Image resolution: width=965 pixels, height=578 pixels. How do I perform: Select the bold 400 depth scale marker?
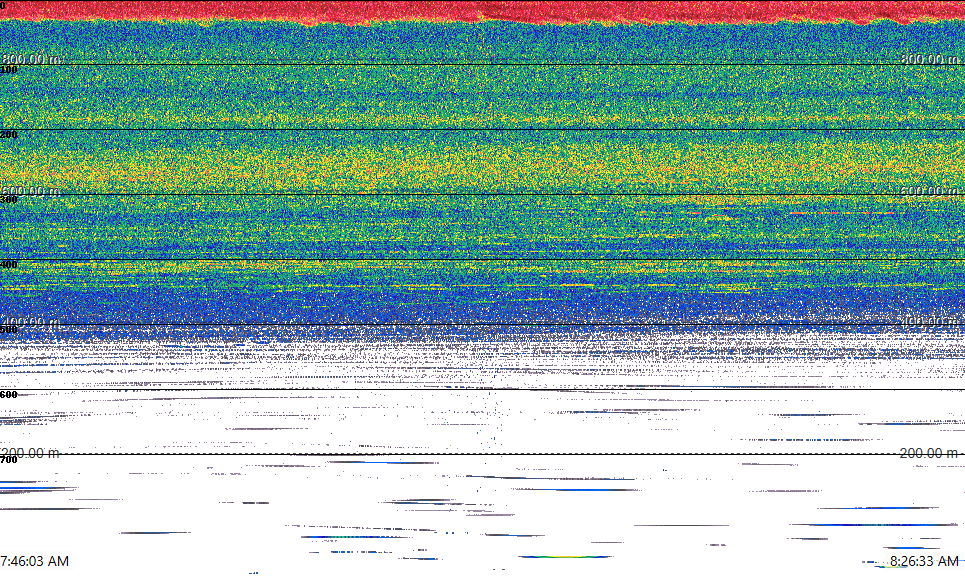9,265
